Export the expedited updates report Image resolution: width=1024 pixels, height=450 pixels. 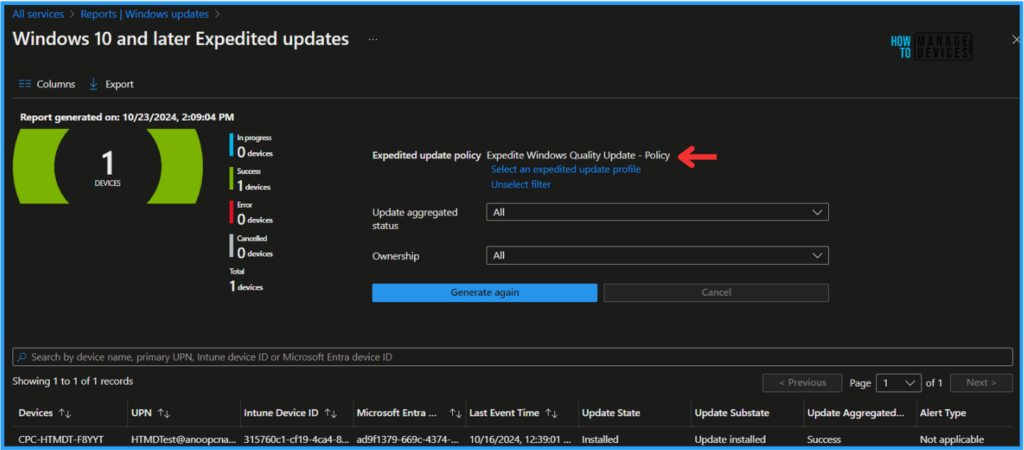click(111, 84)
